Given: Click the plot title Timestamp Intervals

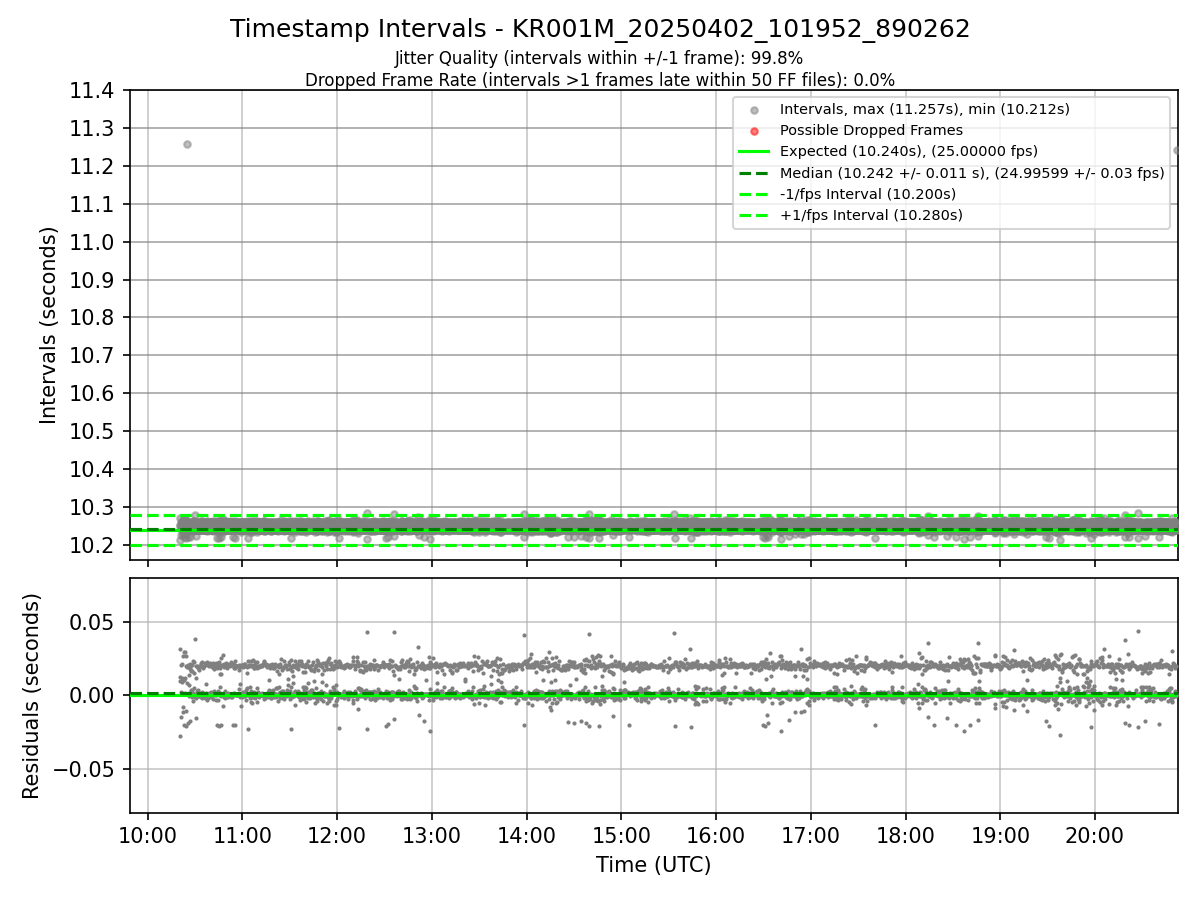Looking at the screenshot, I should (x=600, y=29).
